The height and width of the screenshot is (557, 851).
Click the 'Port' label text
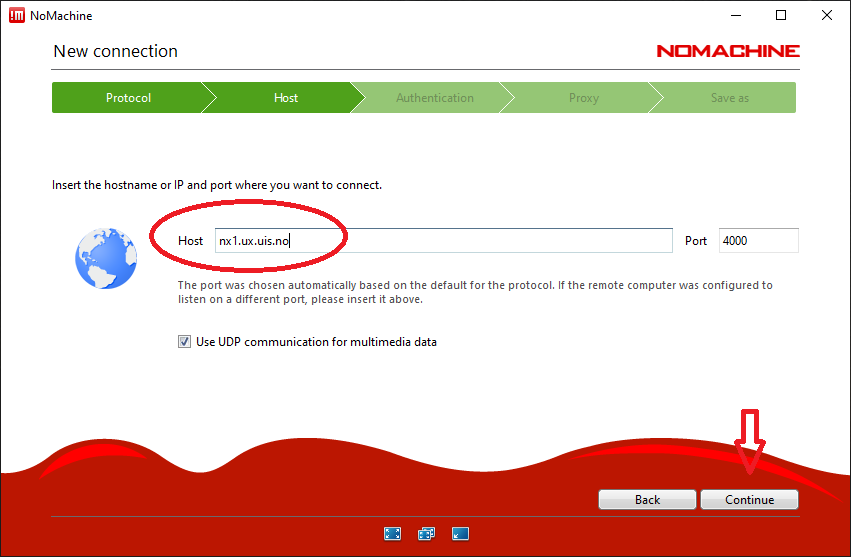[x=696, y=240]
